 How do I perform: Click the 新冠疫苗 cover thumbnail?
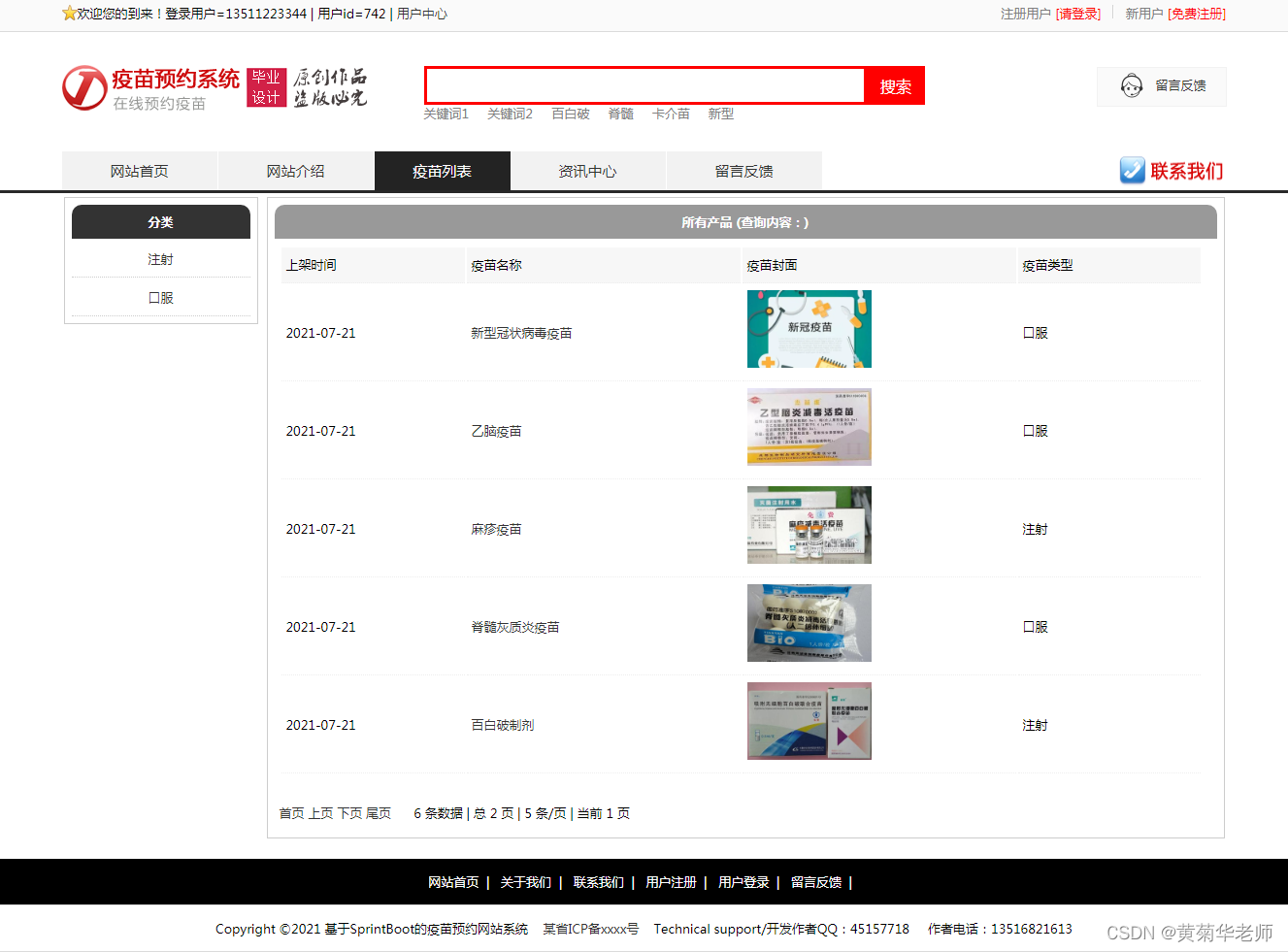click(809, 329)
